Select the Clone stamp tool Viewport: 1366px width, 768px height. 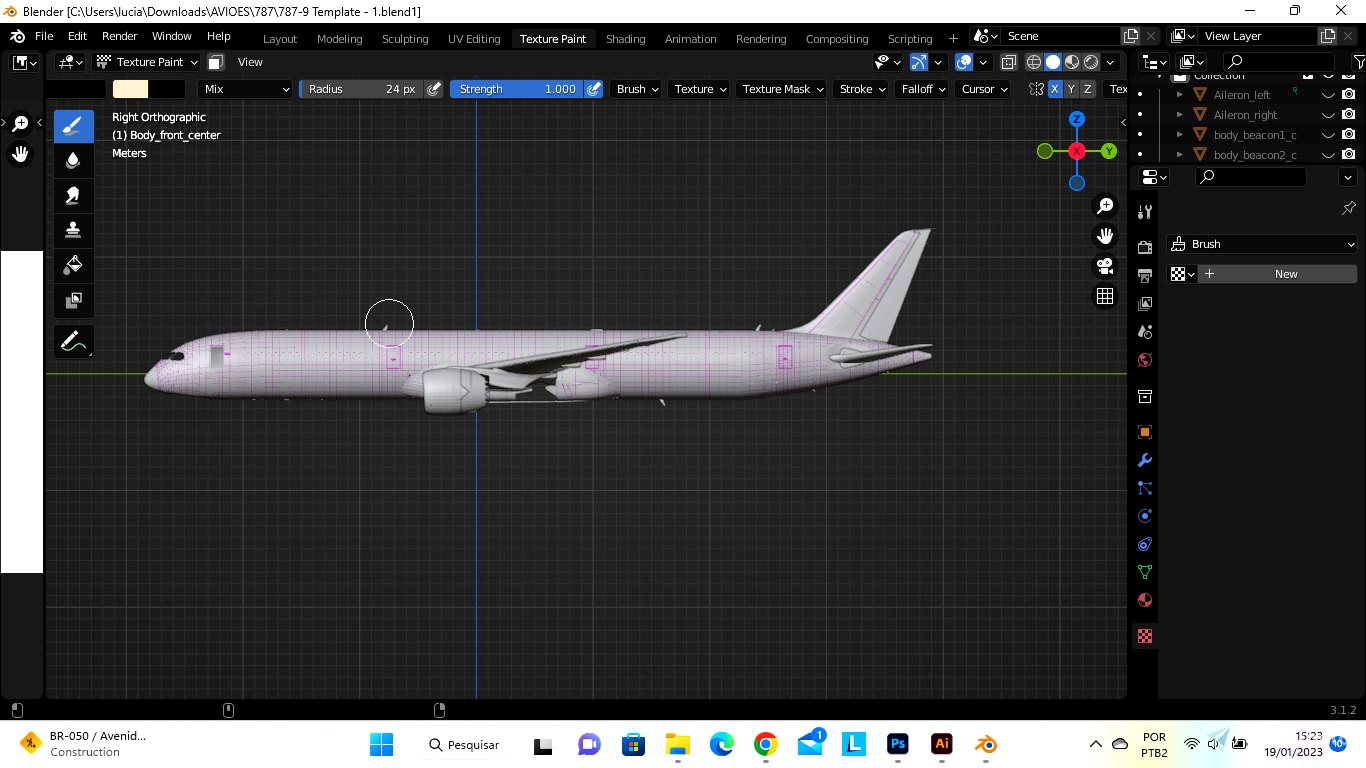click(x=73, y=230)
